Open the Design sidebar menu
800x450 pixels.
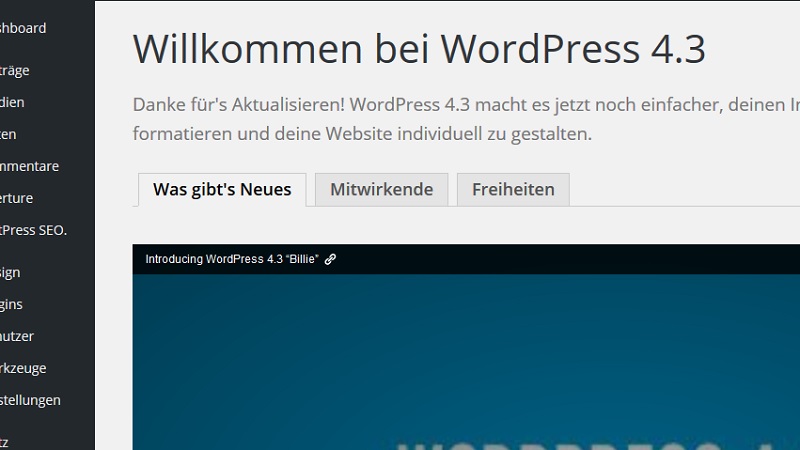pyautogui.click(x=10, y=272)
